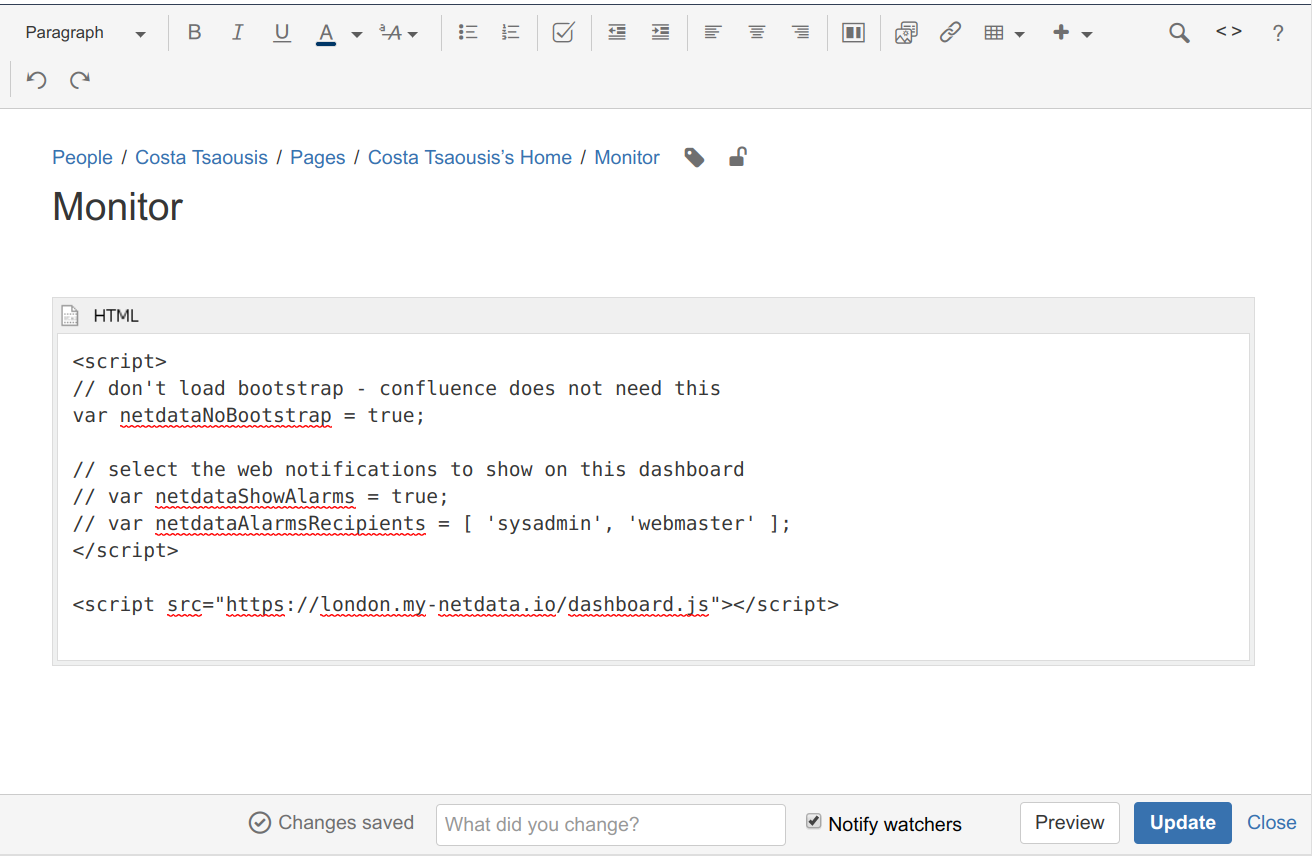Open Costa Tsaousis breadcrumb link

click(x=201, y=158)
